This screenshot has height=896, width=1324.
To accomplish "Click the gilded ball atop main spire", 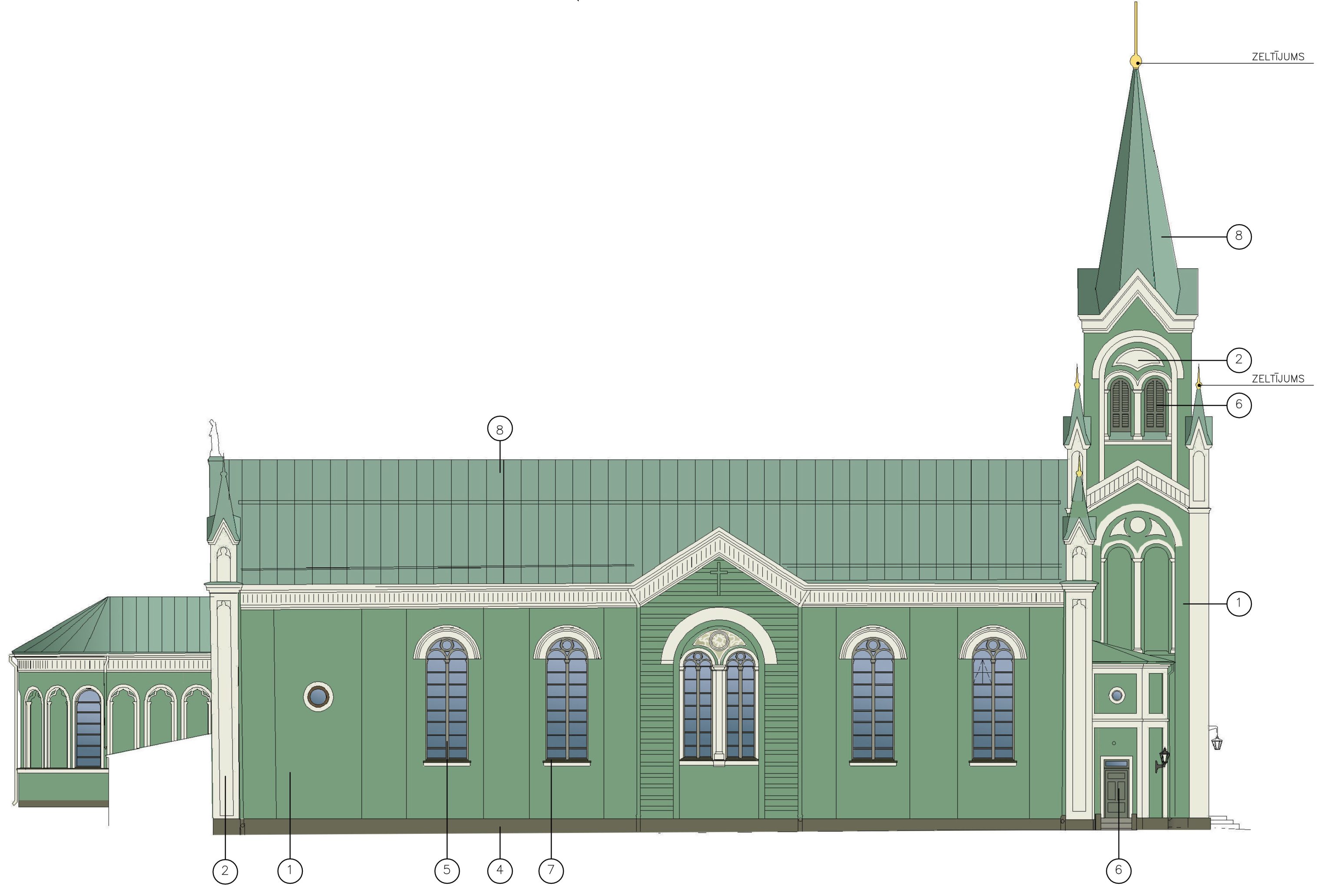I will pos(1135,62).
